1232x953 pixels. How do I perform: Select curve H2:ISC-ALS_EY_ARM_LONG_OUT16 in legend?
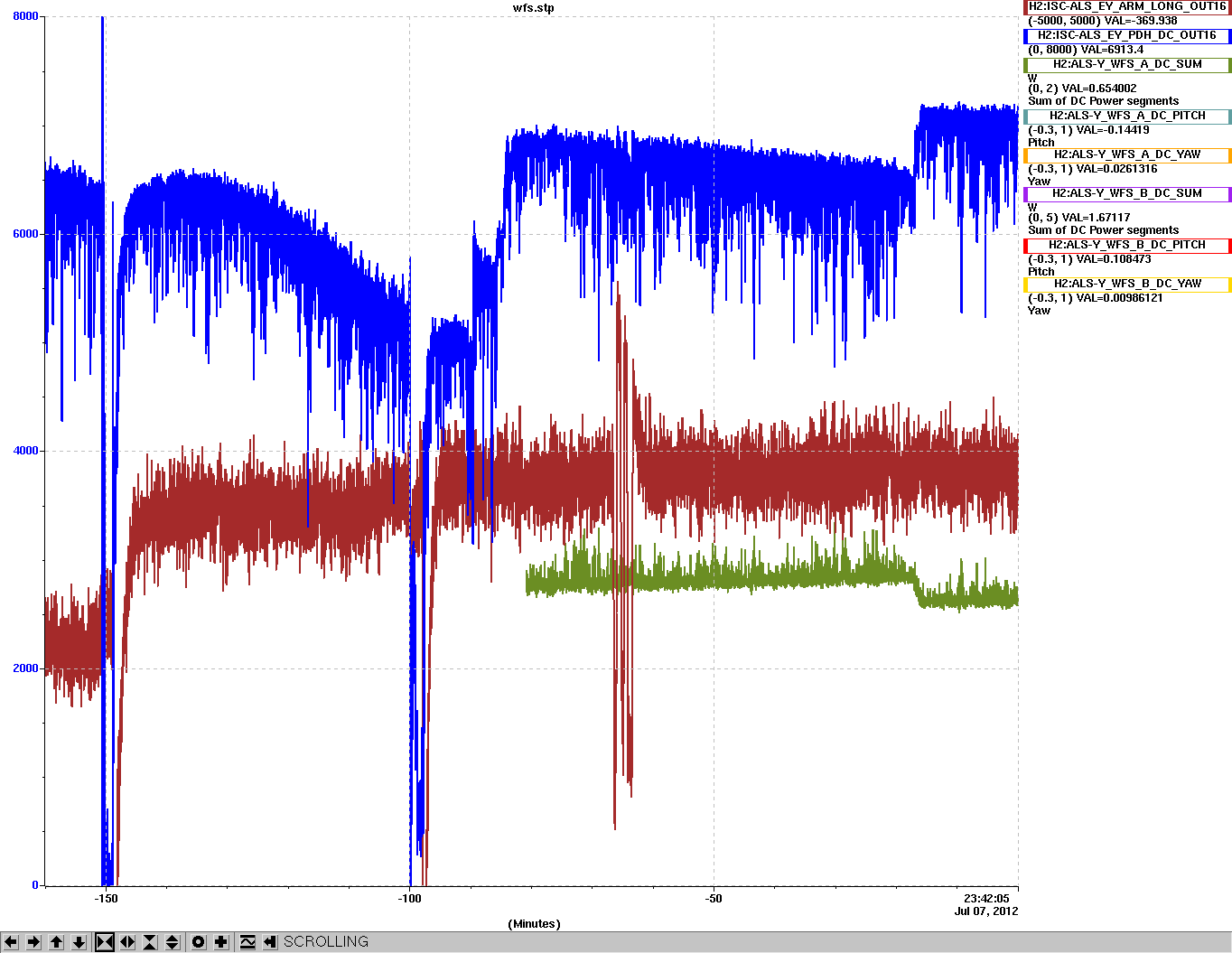click(x=1127, y=6)
